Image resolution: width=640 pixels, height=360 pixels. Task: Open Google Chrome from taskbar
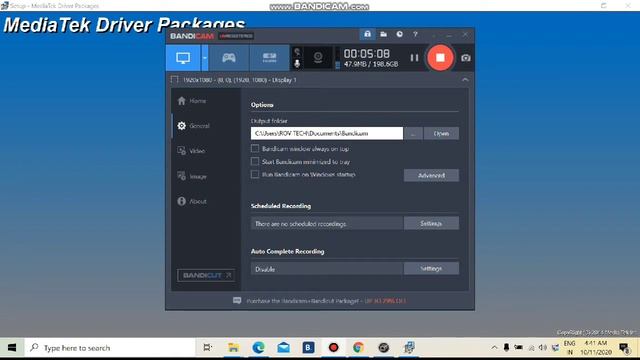[358, 348]
